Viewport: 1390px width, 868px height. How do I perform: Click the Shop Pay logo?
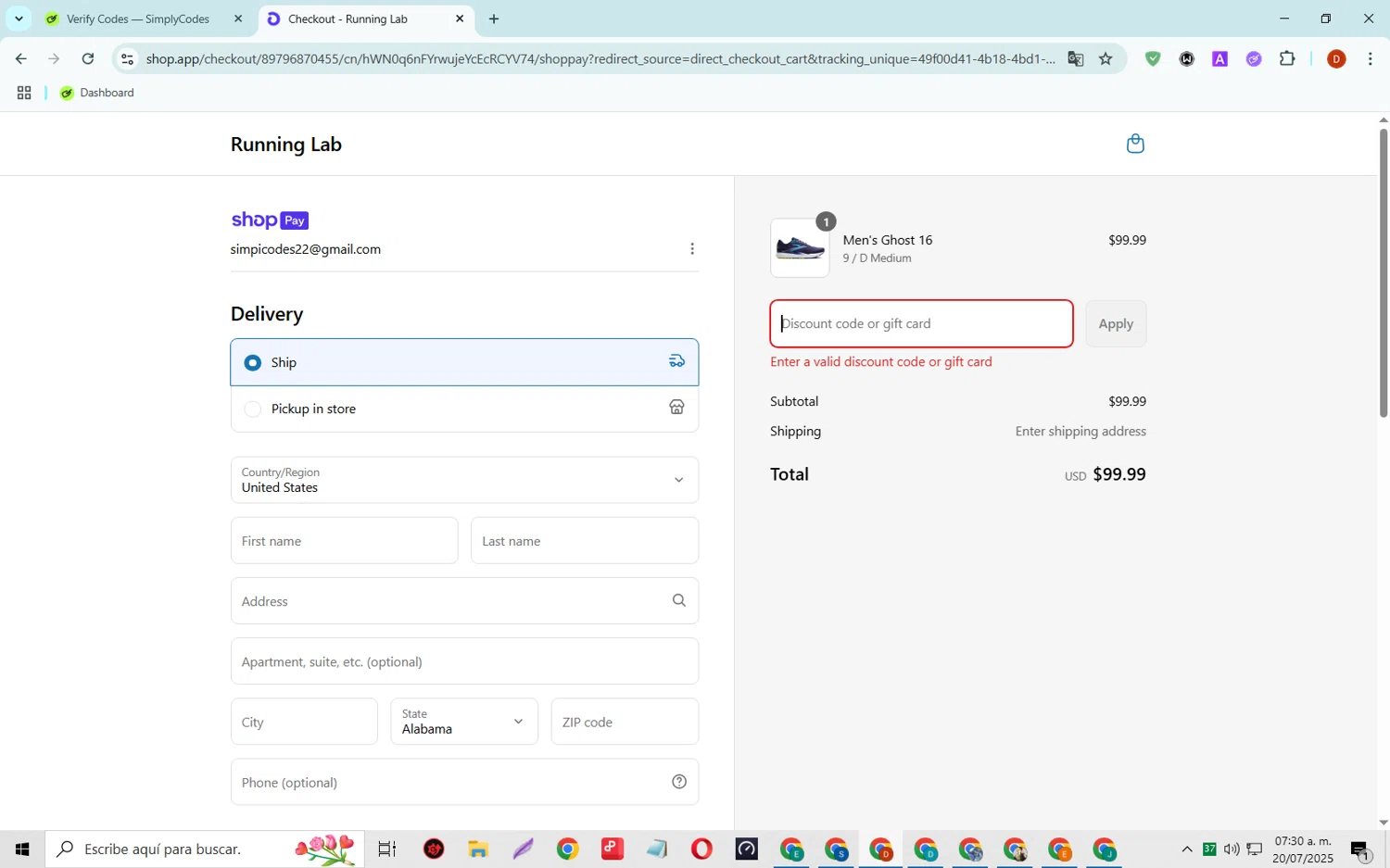(x=270, y=220)
